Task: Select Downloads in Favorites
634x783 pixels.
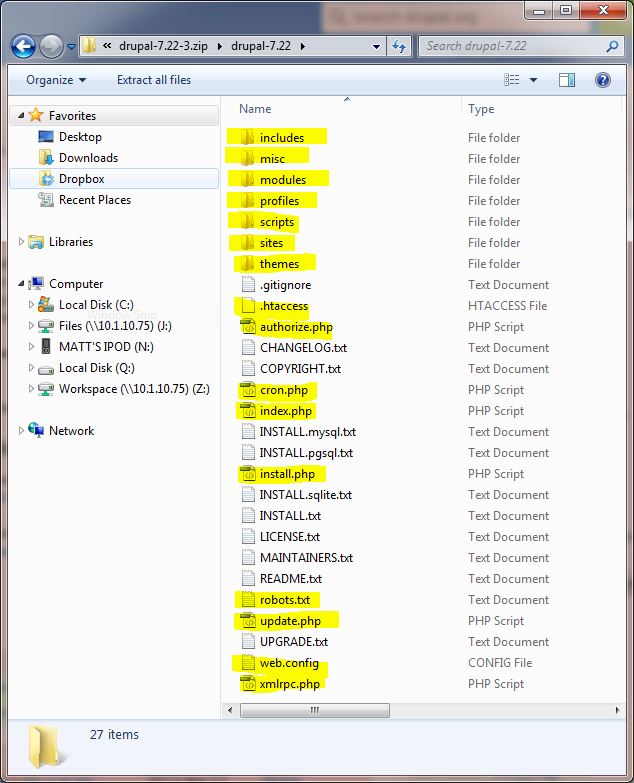Action: (x=88, y=158)
